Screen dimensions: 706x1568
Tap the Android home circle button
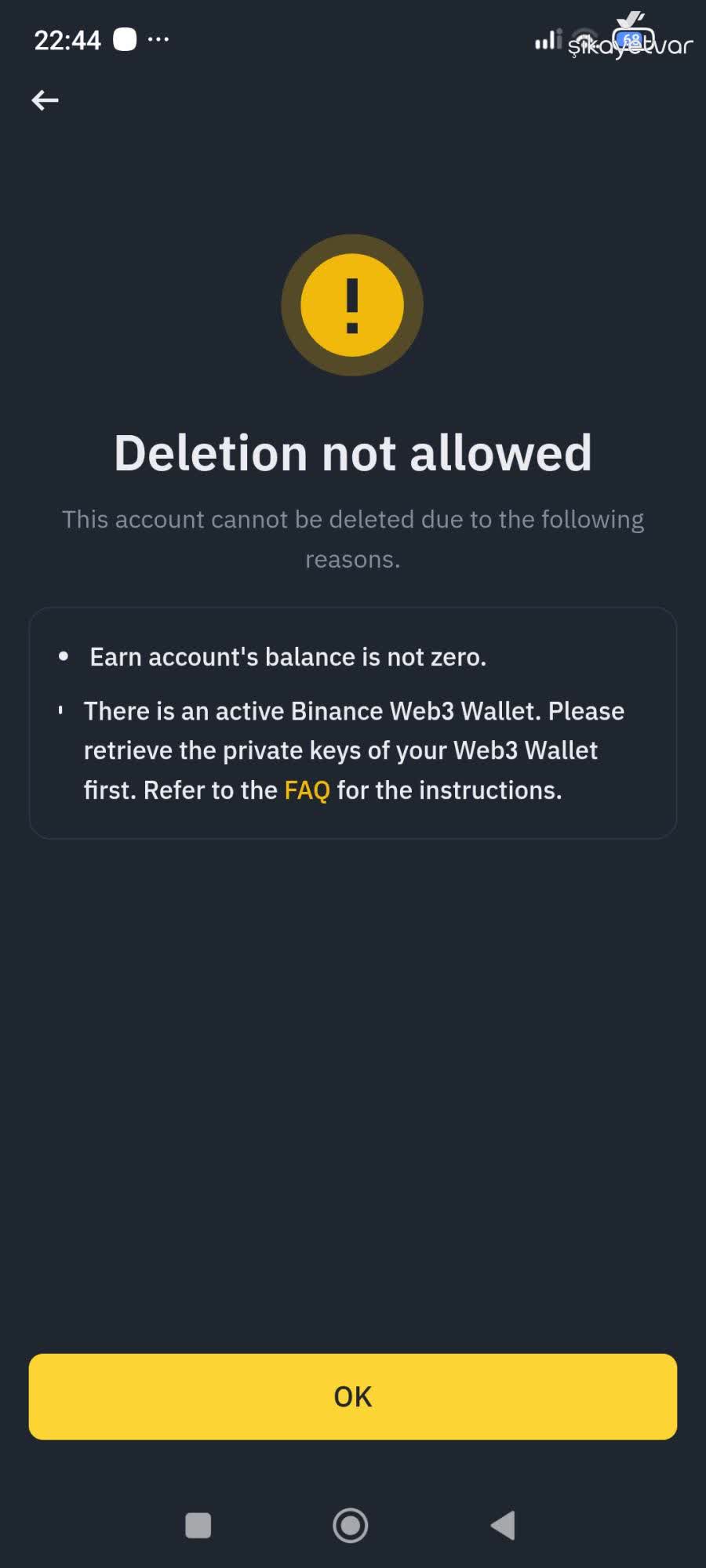point(351,1526)
